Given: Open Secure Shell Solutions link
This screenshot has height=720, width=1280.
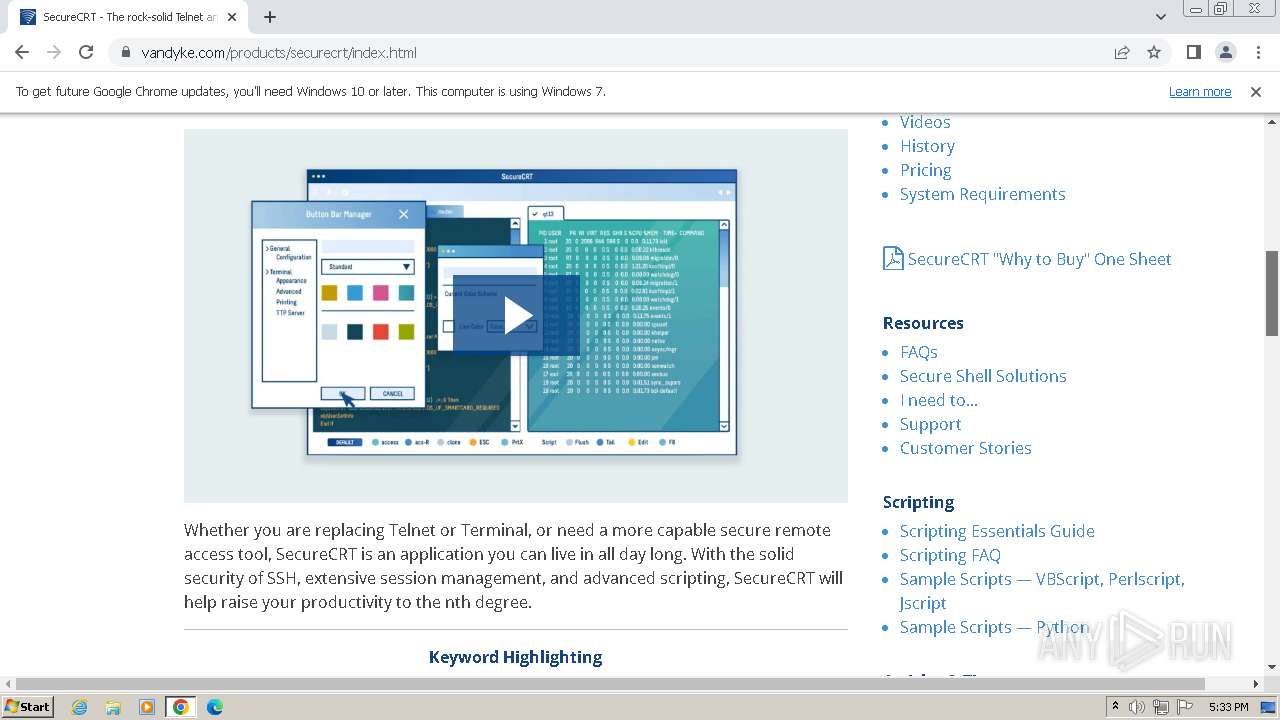Looking at the screenshot, I should [983, 376].
